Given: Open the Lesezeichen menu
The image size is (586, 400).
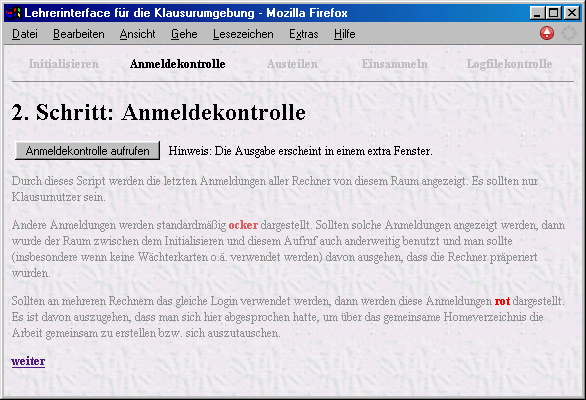Looking at the screenshot, I should [x=243, y=34].
